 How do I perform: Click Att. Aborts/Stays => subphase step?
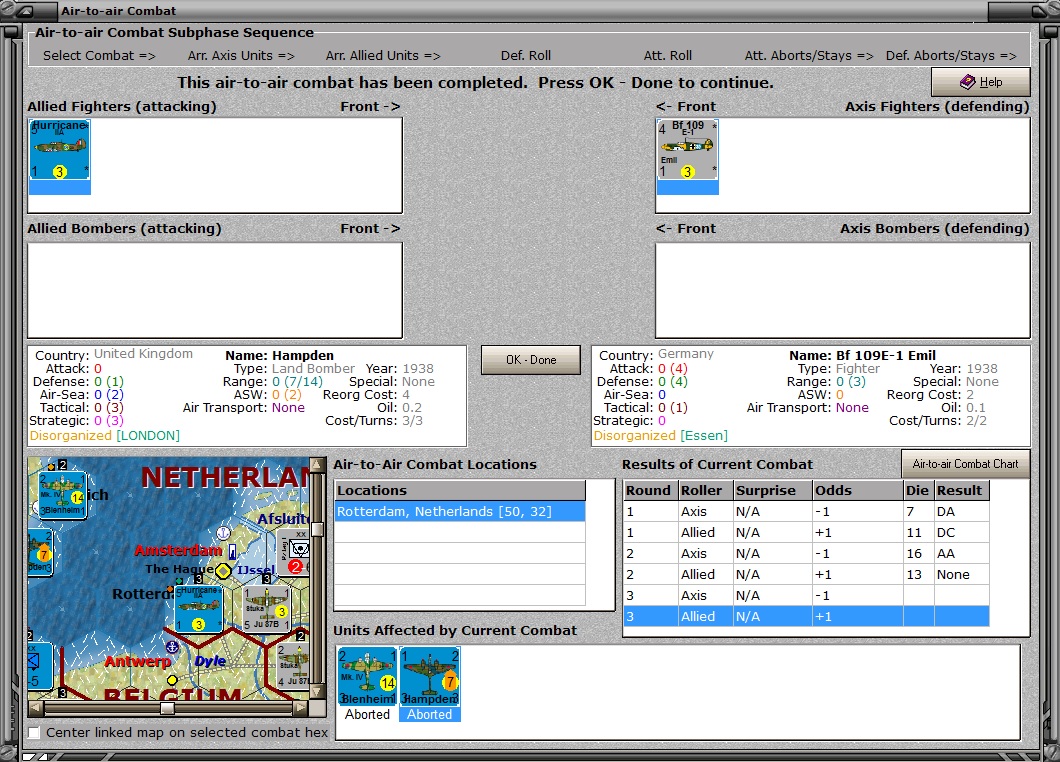[x=809, y=55]
